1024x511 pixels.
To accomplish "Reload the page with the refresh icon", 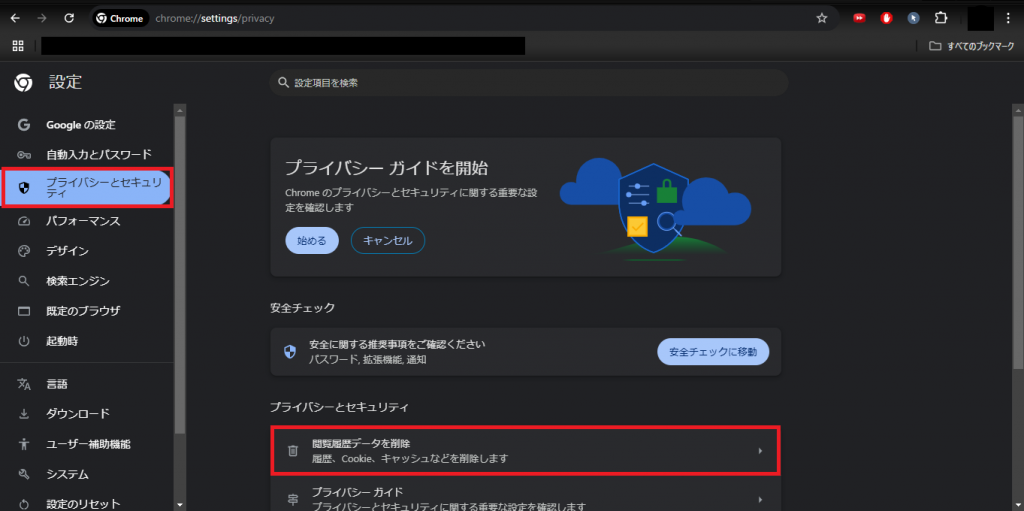I will (x=69, y=18).
